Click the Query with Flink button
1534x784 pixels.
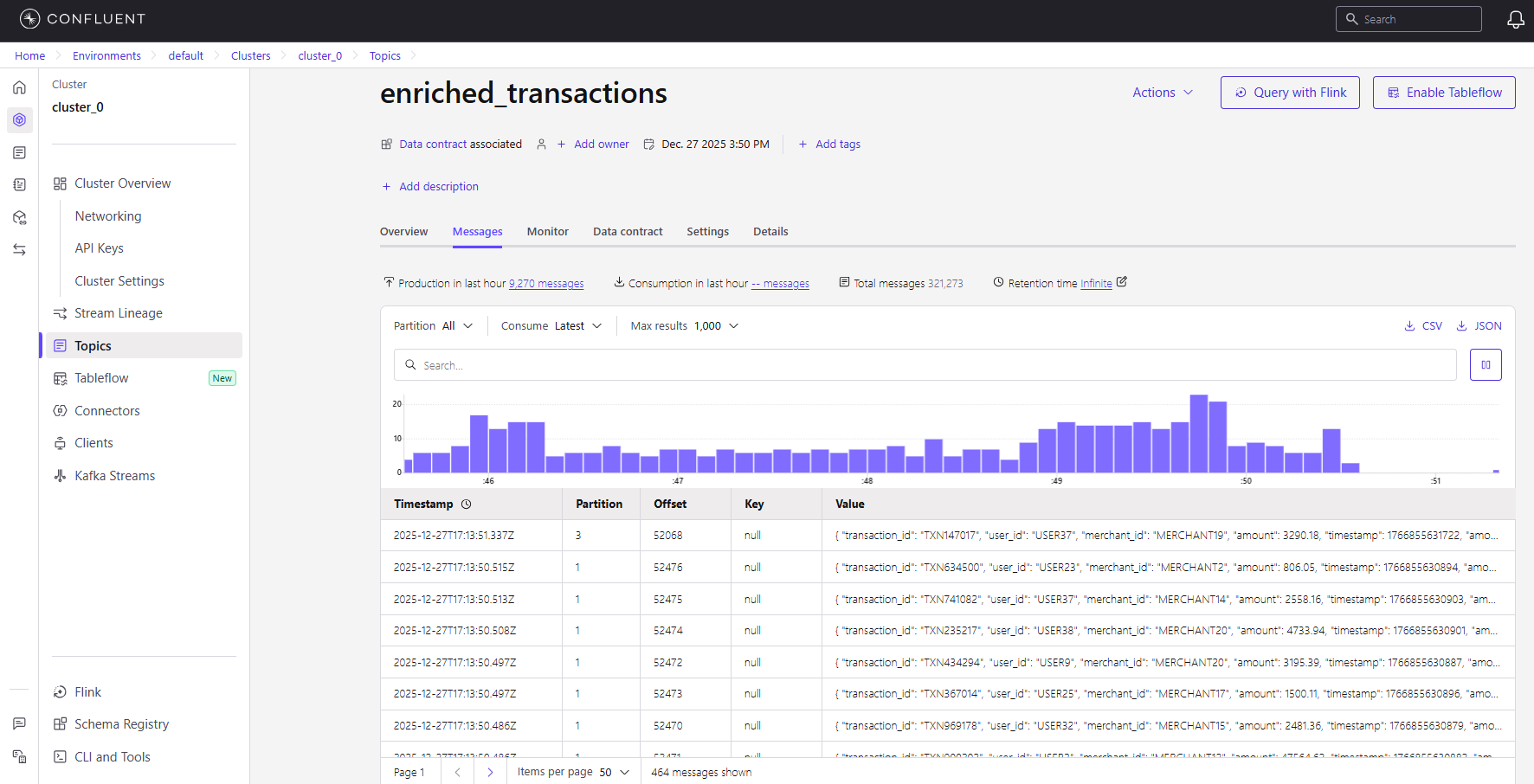(1290, 93)
